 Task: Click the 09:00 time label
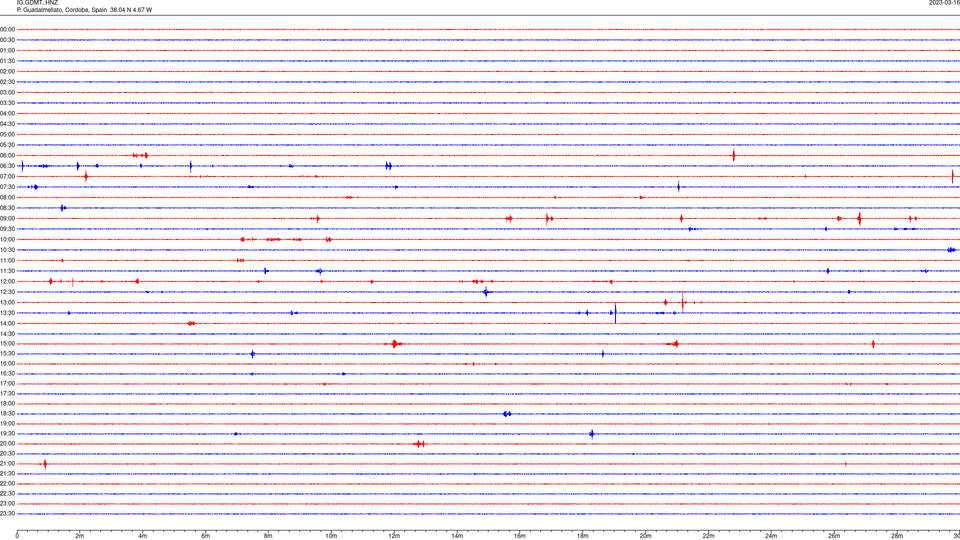[x=7, y=219]
